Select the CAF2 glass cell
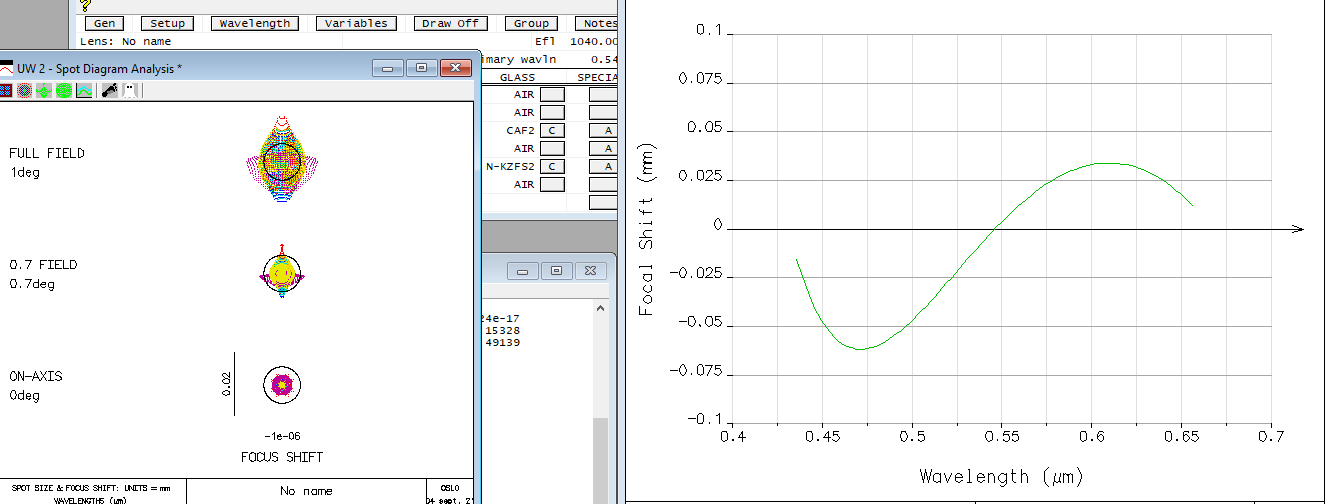The height and width of the screenshot is (504, 1325). point(521,130)
